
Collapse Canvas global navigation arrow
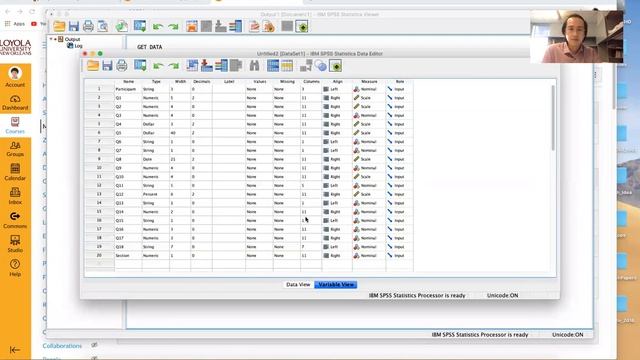coord(15,350)
